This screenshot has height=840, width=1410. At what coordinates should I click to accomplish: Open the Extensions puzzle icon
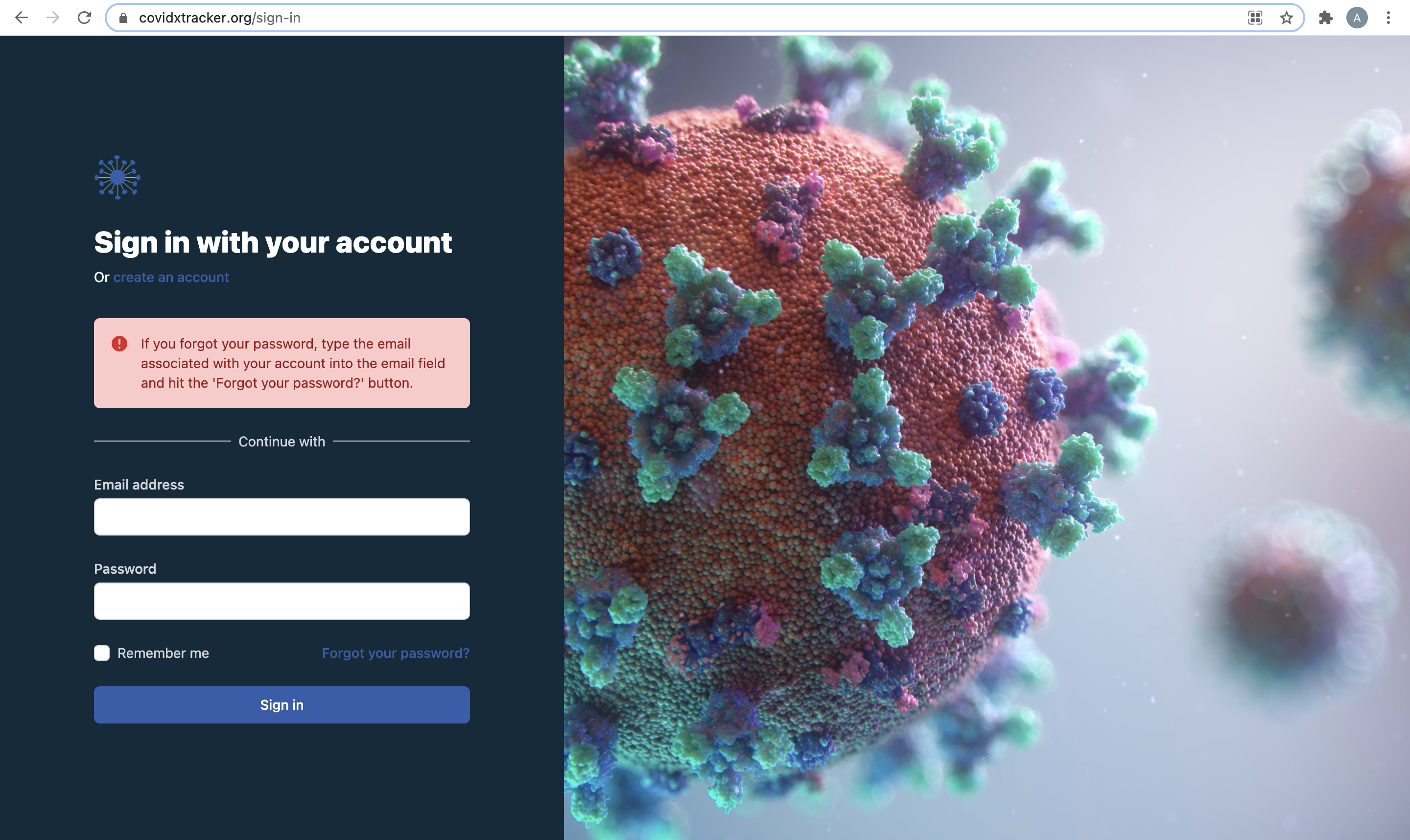pos(1325,18)
